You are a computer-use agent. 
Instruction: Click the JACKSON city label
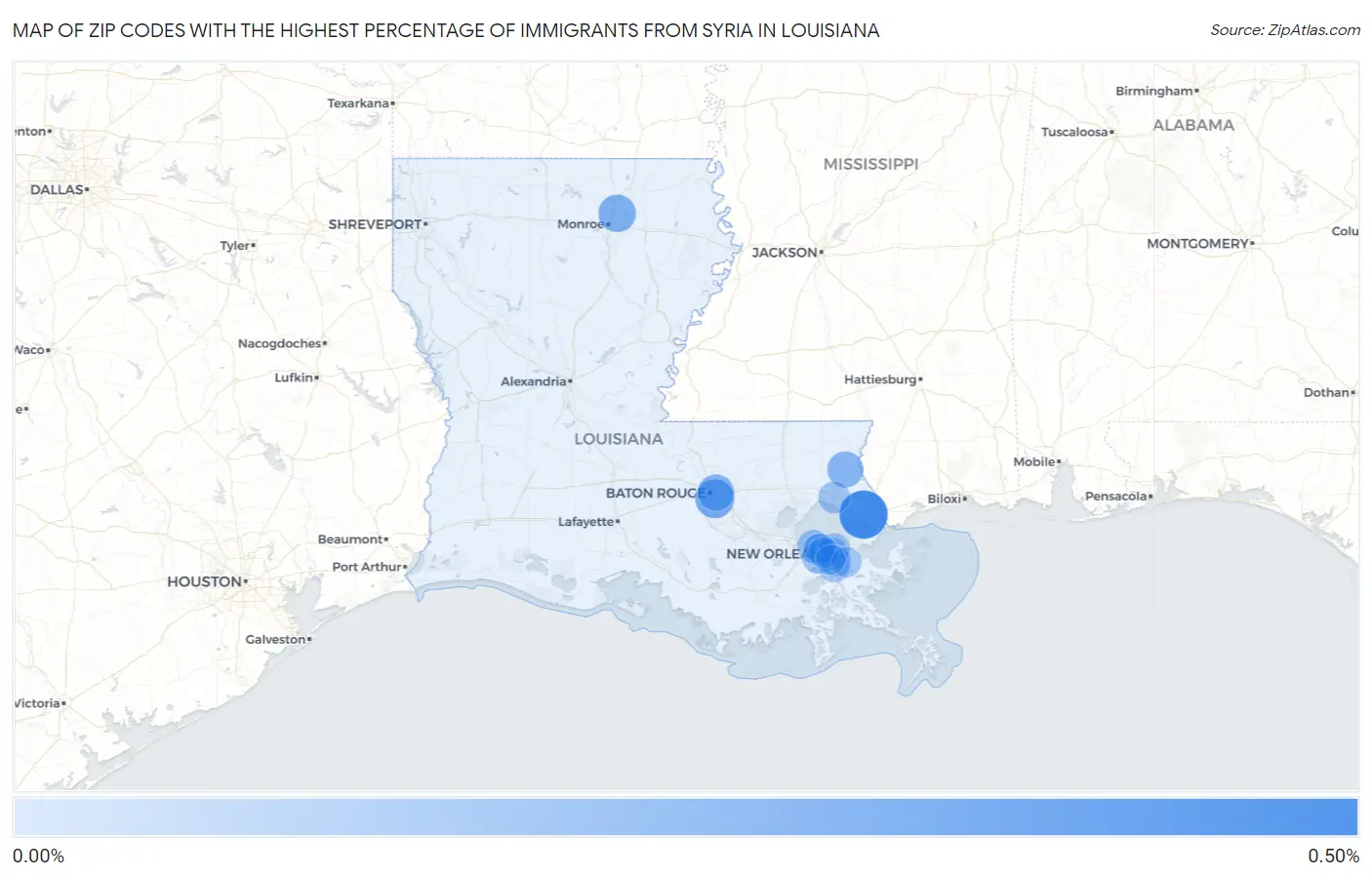pos(785,253)
